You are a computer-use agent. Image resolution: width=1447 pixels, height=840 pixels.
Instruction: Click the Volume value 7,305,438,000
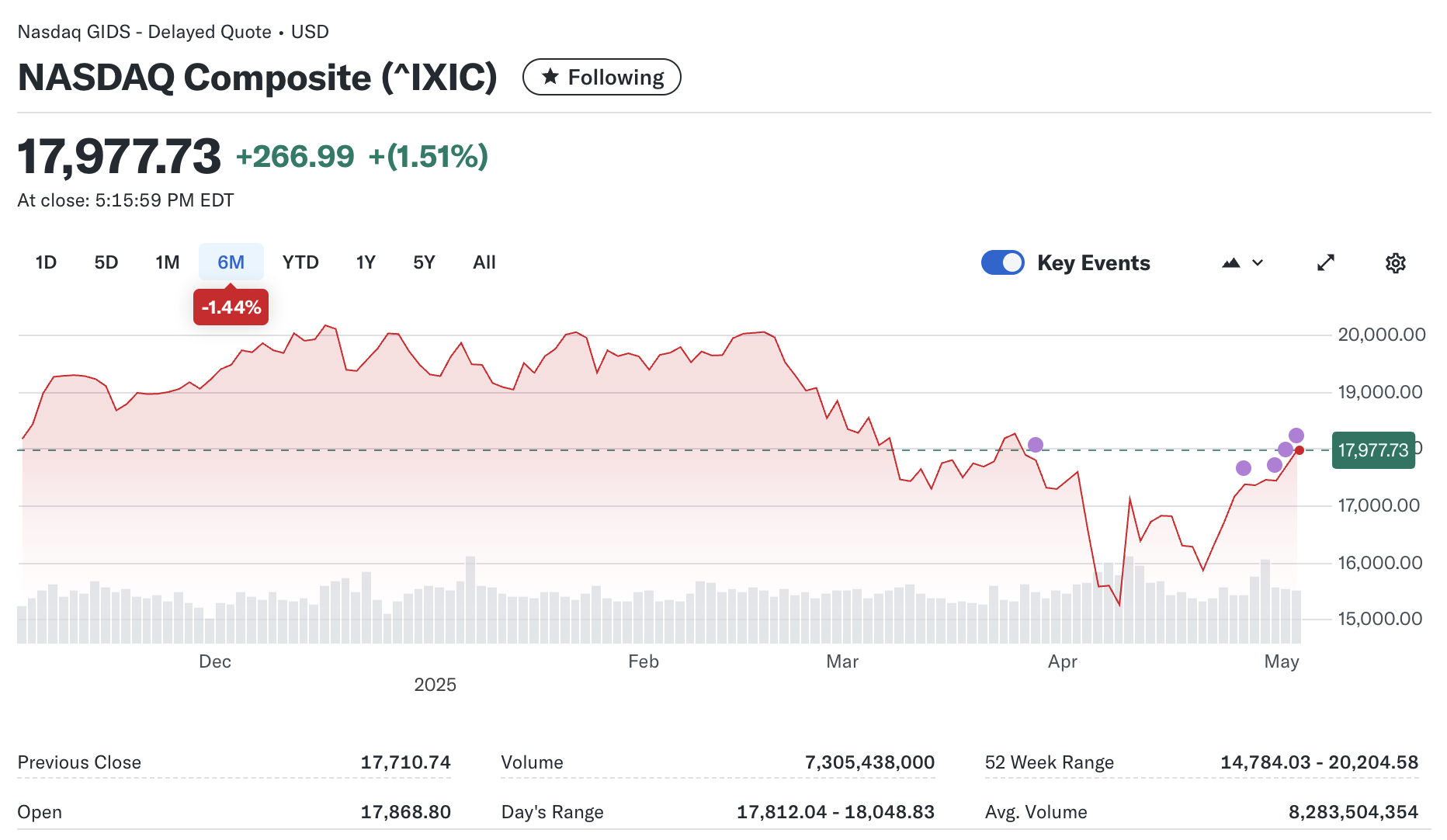(869, 762)
